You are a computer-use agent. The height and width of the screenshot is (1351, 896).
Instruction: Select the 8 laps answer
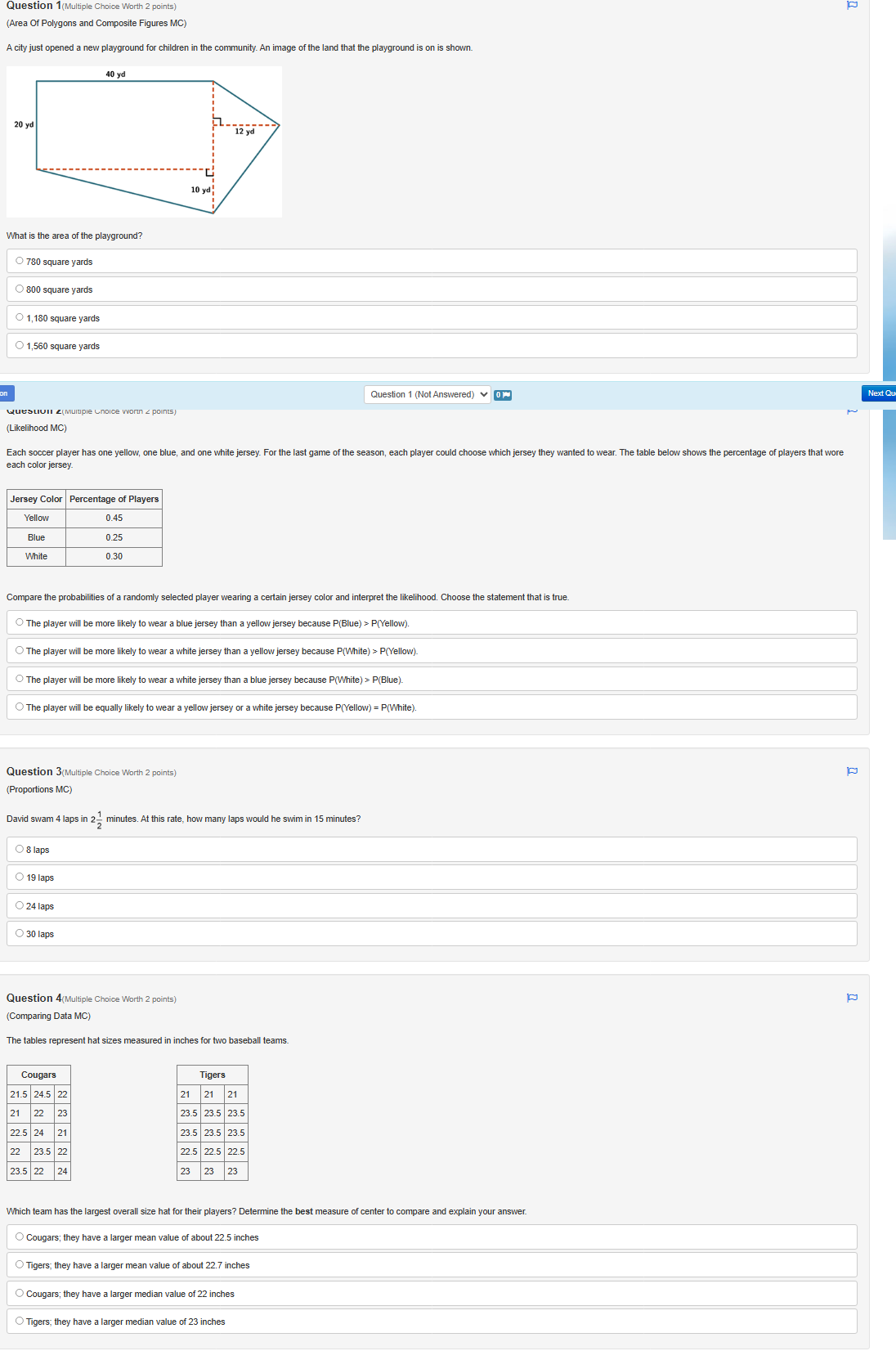pyautogui.click(x=20, y=849)
